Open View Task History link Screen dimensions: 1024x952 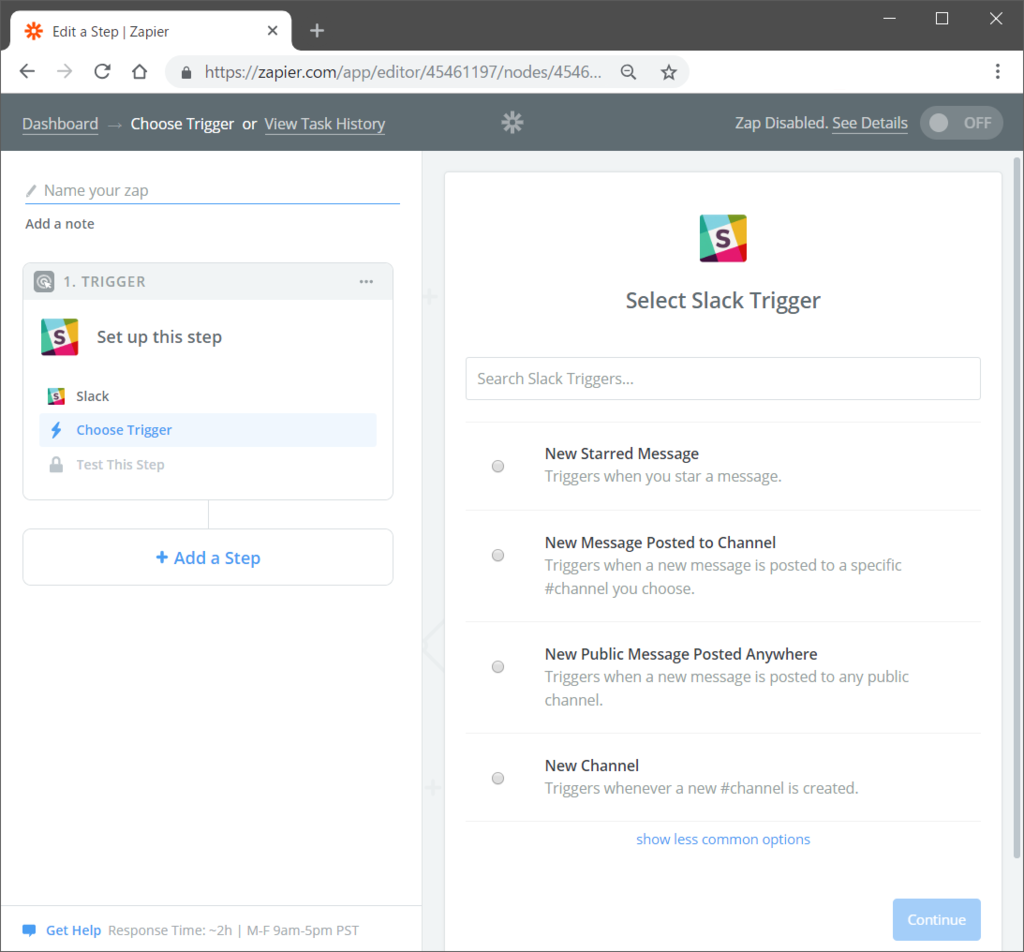(325, 124)
